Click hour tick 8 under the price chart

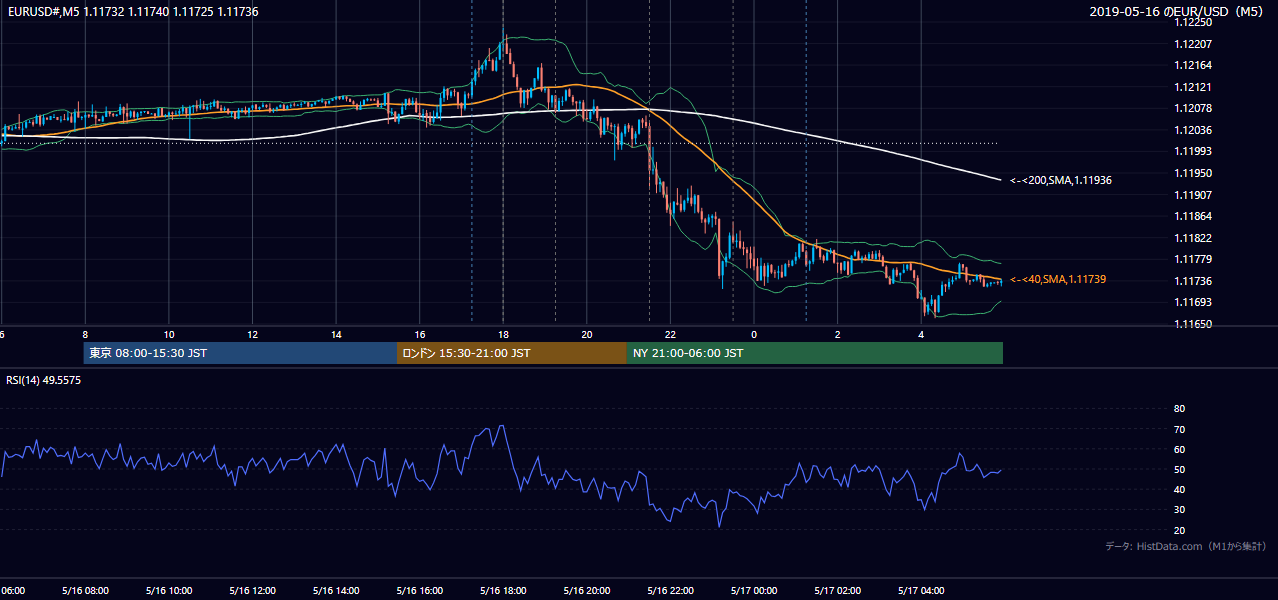[x=85, y=334]
